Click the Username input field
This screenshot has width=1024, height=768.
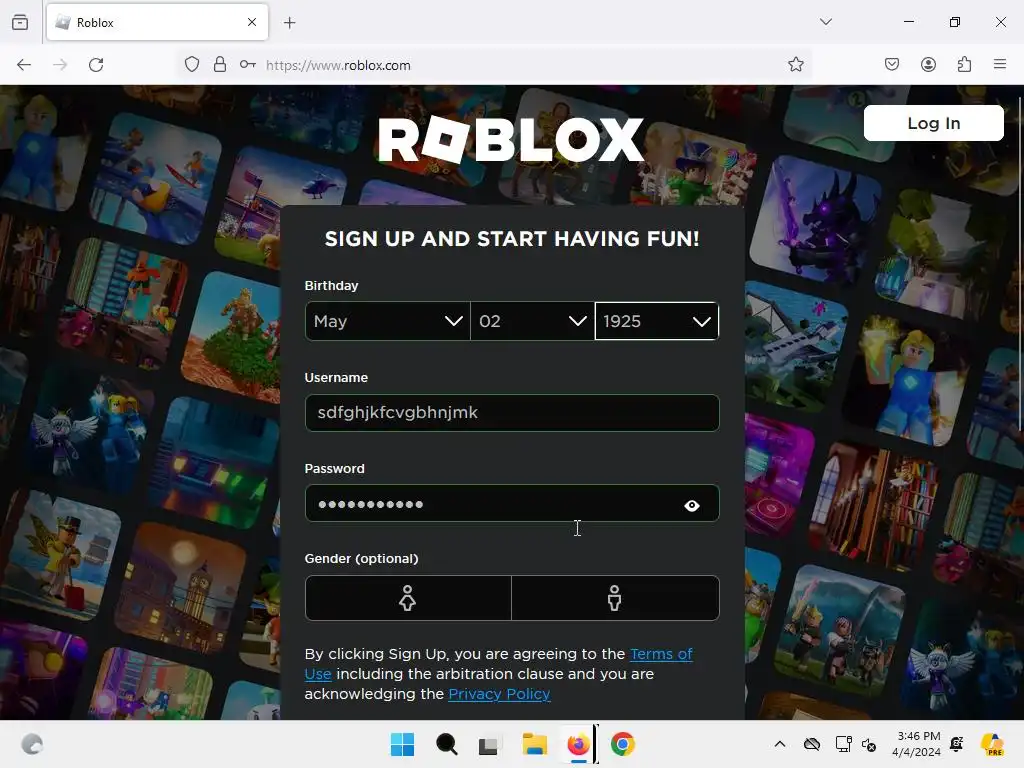point(512,413)
